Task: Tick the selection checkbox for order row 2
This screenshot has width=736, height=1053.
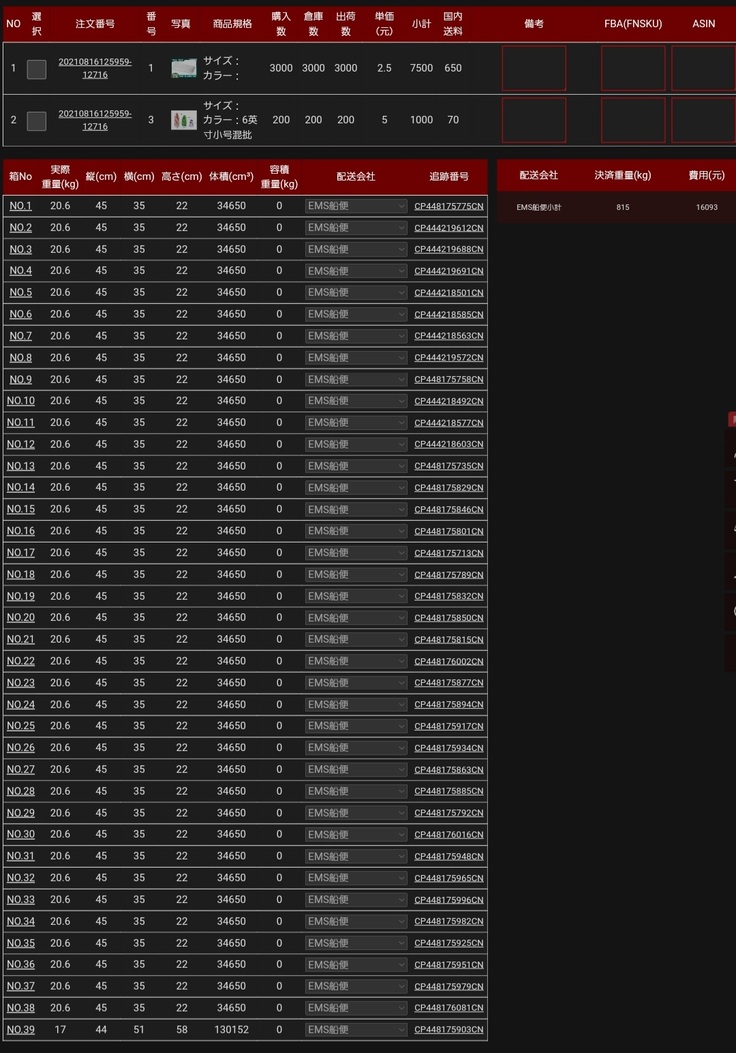Action: pyautogui.click(x=36, y=121)
